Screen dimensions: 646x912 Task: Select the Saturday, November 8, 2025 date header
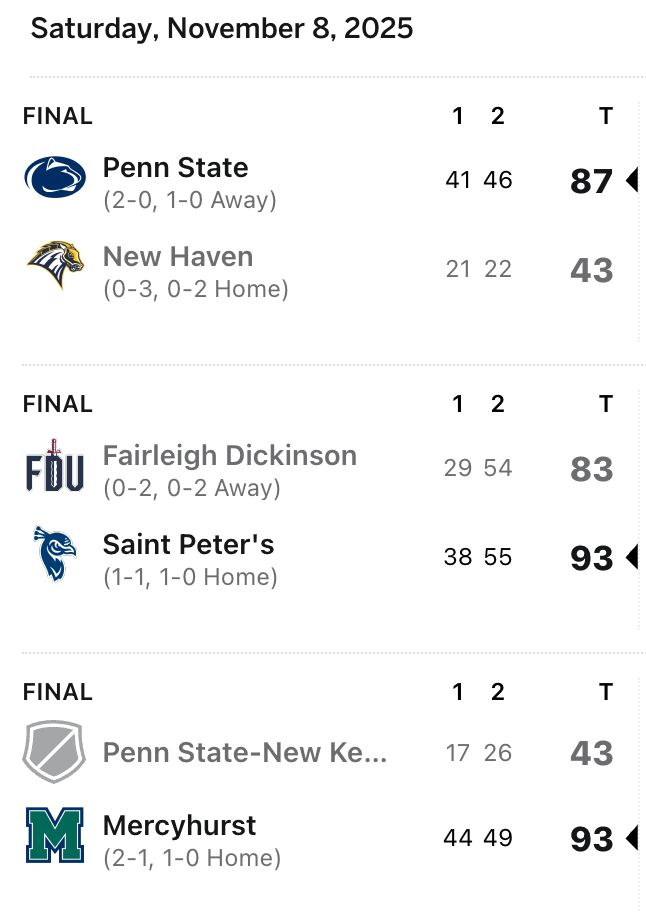[x=222, y=28]
